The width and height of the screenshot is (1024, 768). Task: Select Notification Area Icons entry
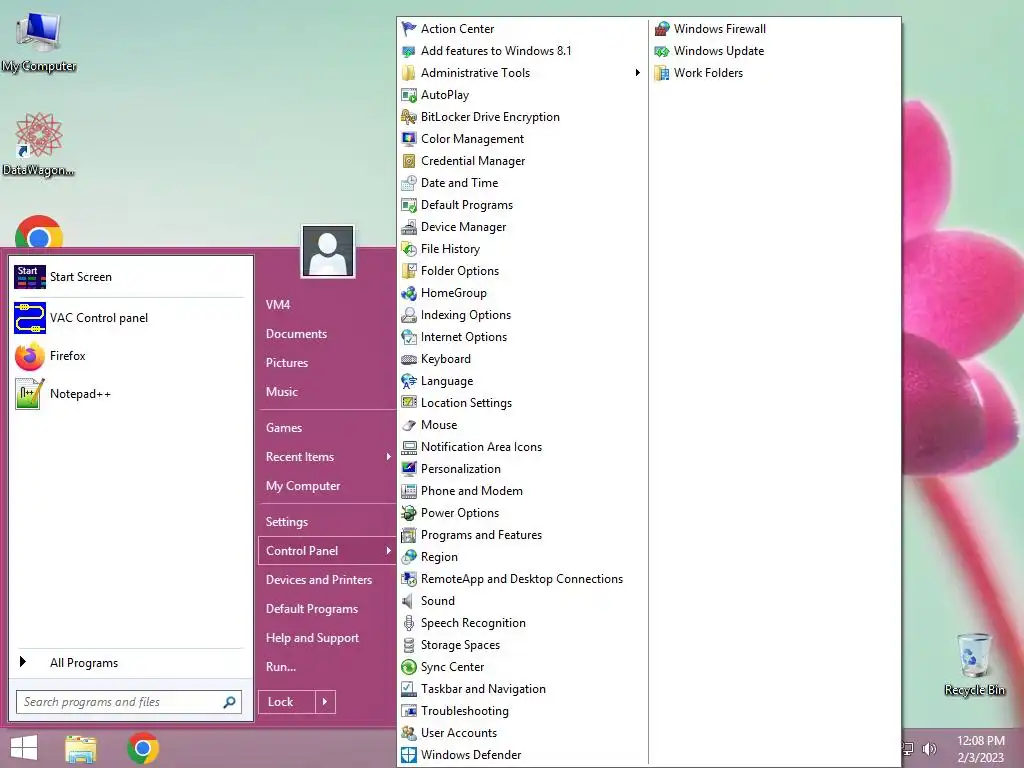[x=481, y=447]
